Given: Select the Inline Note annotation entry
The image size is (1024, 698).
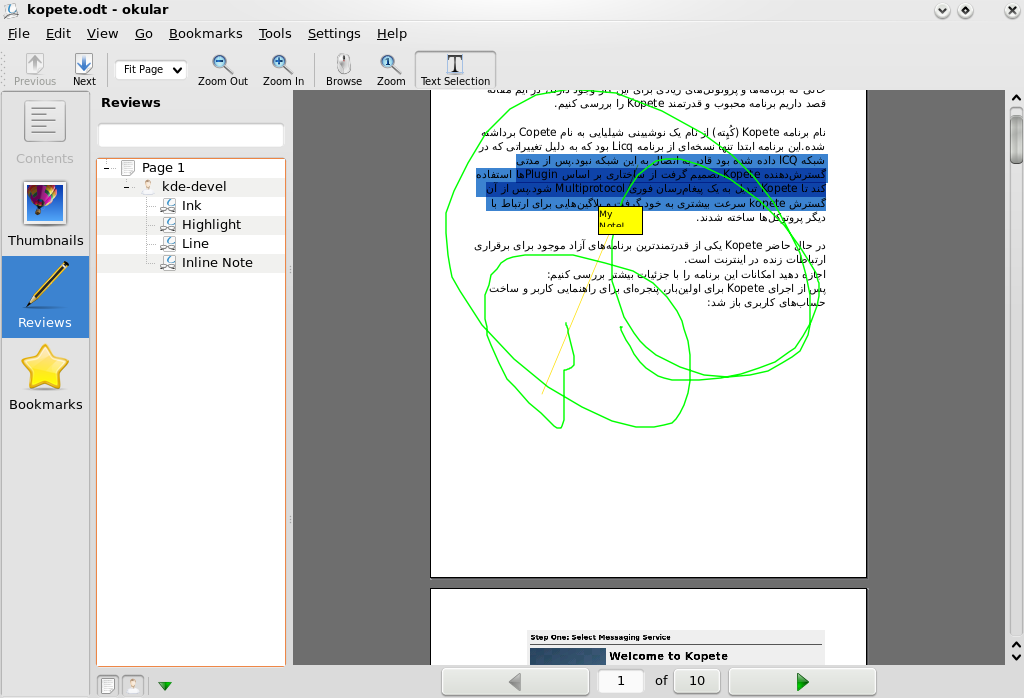Looking at the screenshot, I should tap(191, 262).
